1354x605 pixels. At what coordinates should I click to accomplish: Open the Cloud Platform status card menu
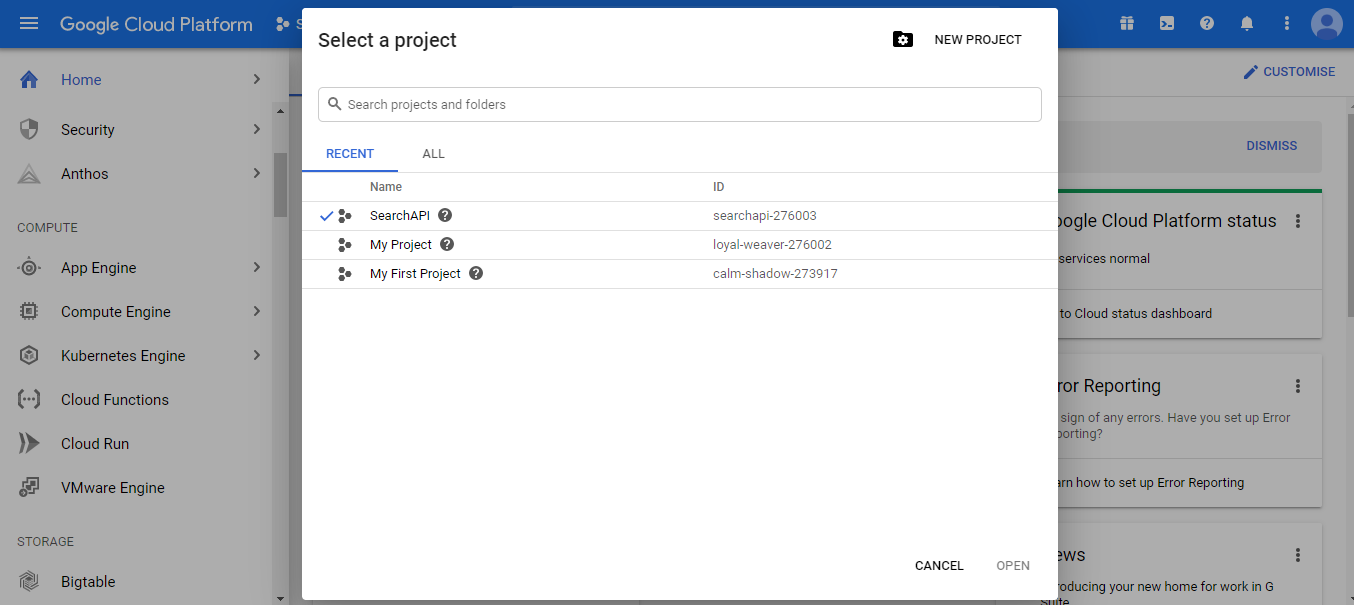(1298, 221)
